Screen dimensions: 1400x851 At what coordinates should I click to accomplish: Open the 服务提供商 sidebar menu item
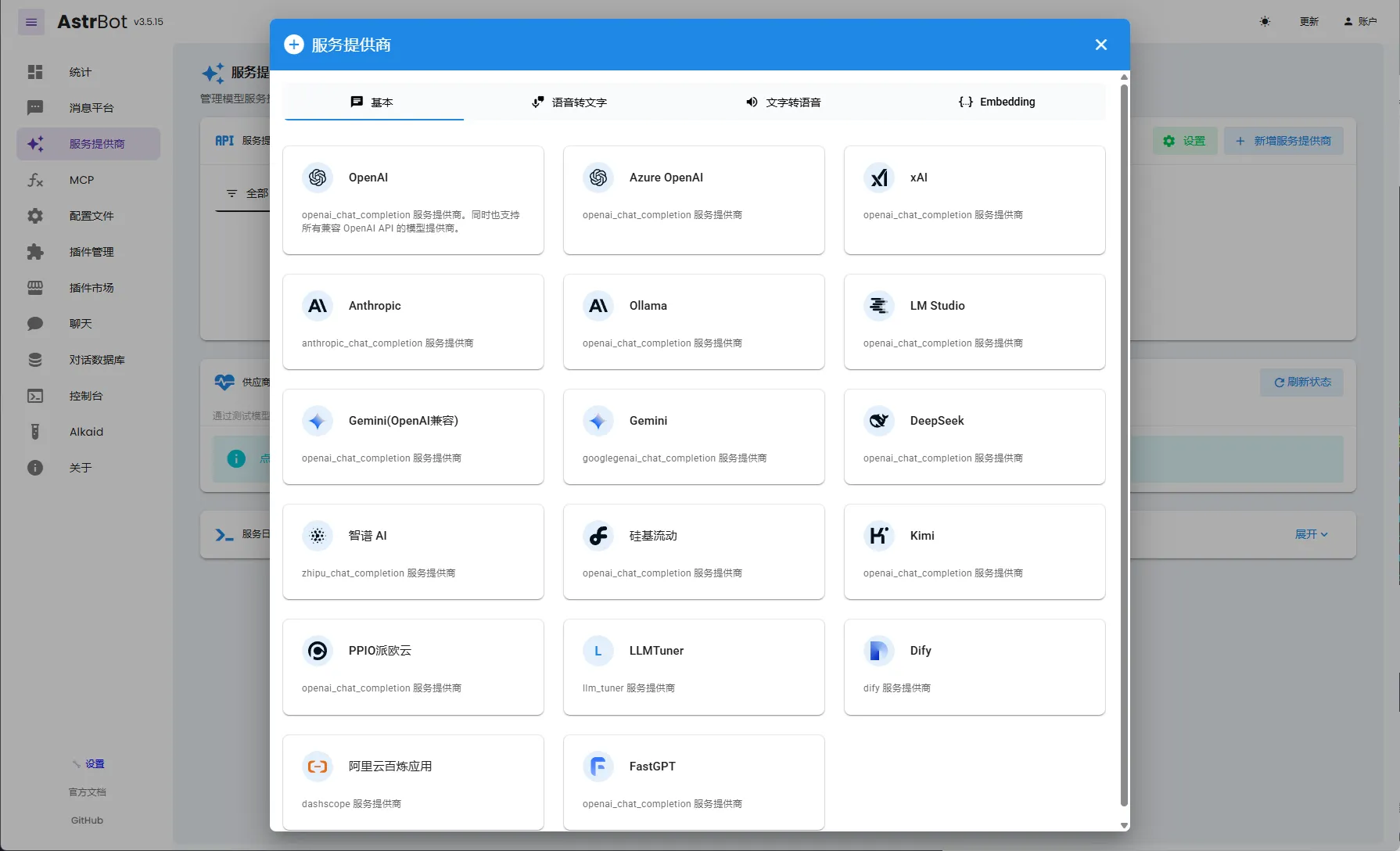[x=88, y=144]
